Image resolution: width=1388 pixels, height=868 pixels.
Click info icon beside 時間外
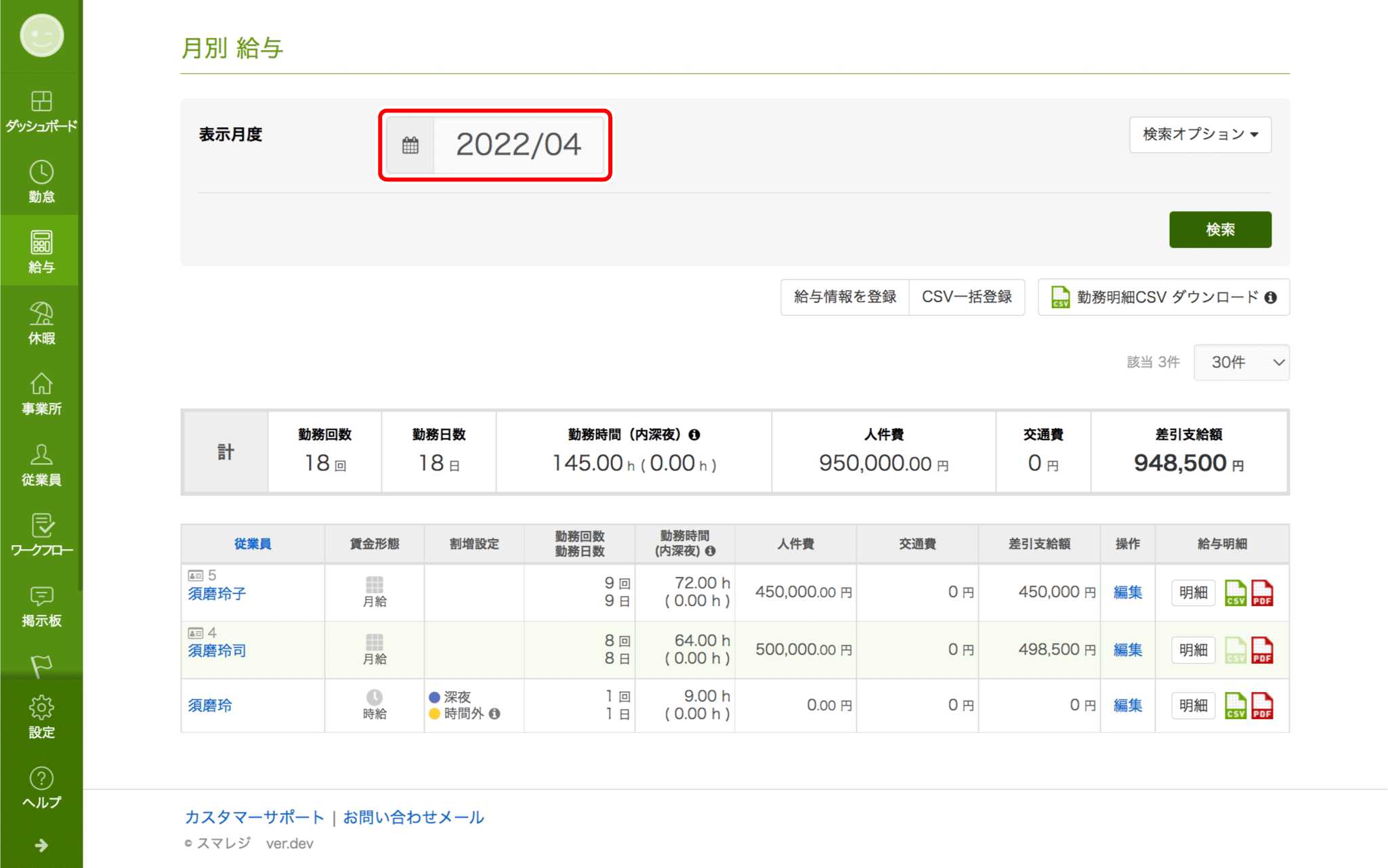click(495, 714)
